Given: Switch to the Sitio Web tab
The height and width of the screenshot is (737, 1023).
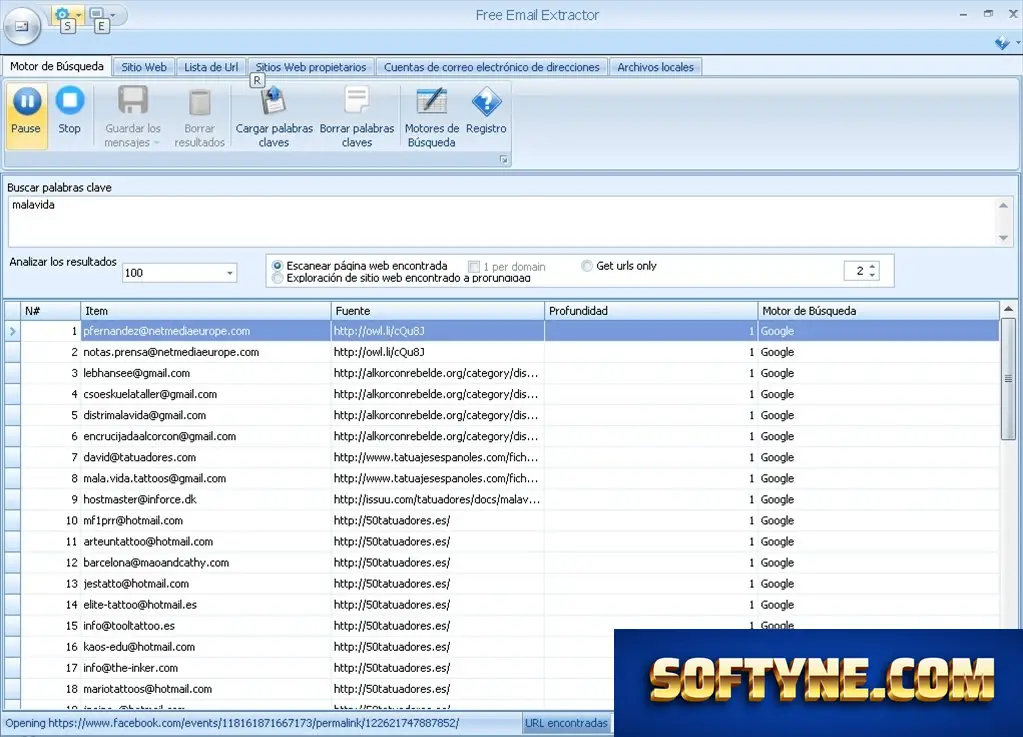Looking at the screenshot, I should [x=144, y=67].
